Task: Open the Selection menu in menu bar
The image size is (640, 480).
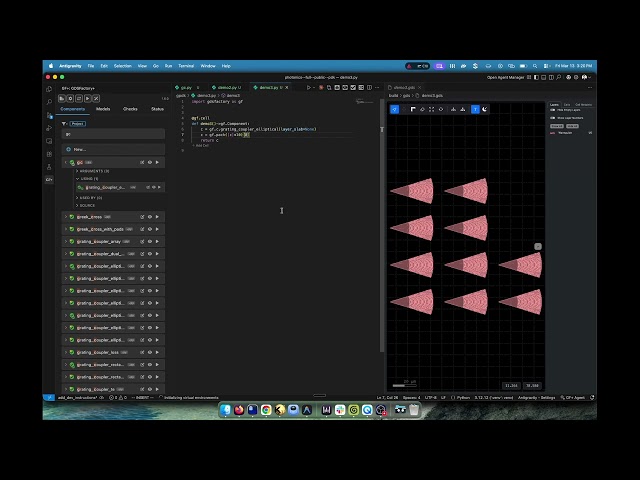Action: 122,66
